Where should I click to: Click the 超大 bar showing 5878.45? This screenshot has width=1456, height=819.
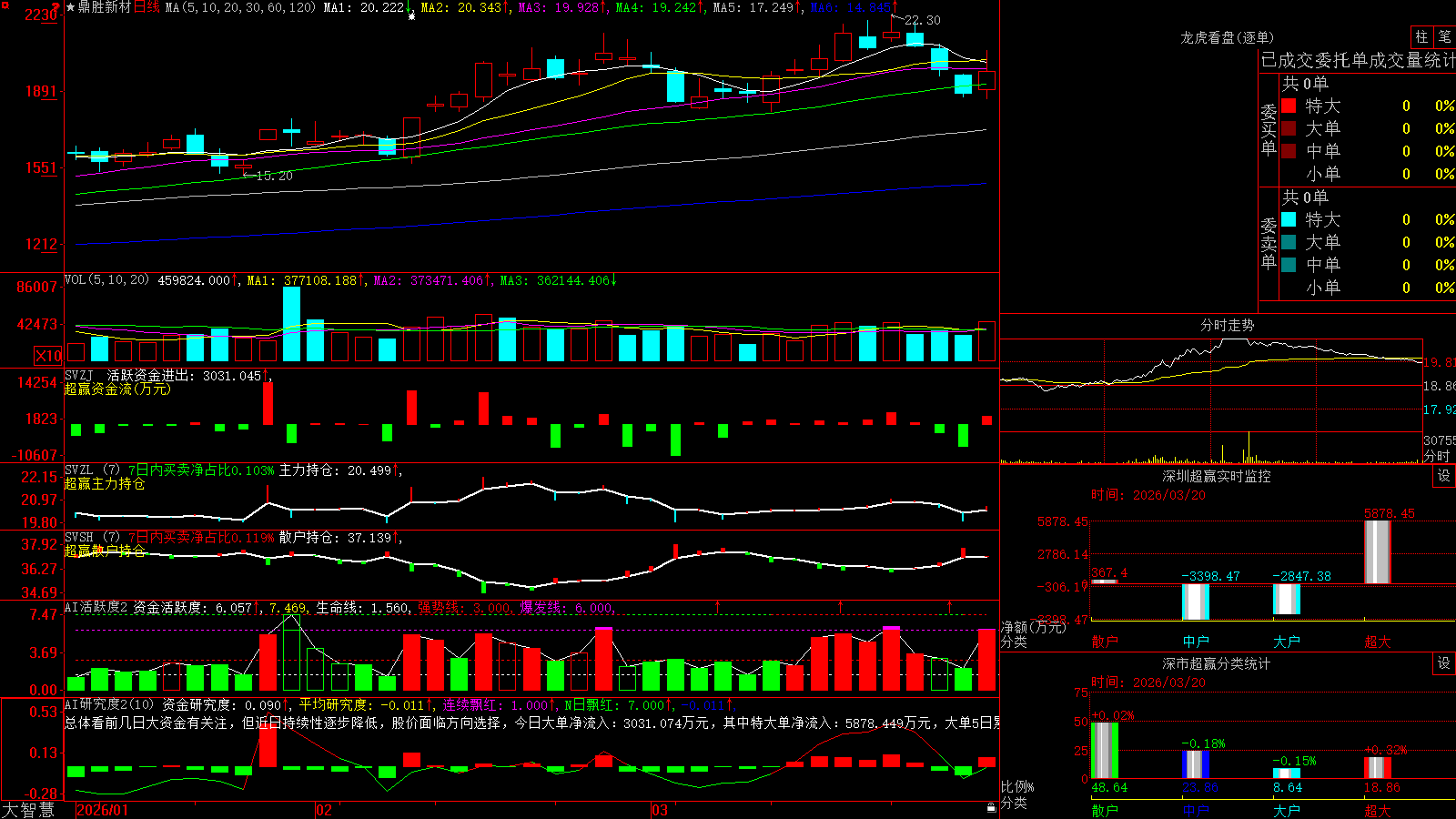pos(1378,552)
